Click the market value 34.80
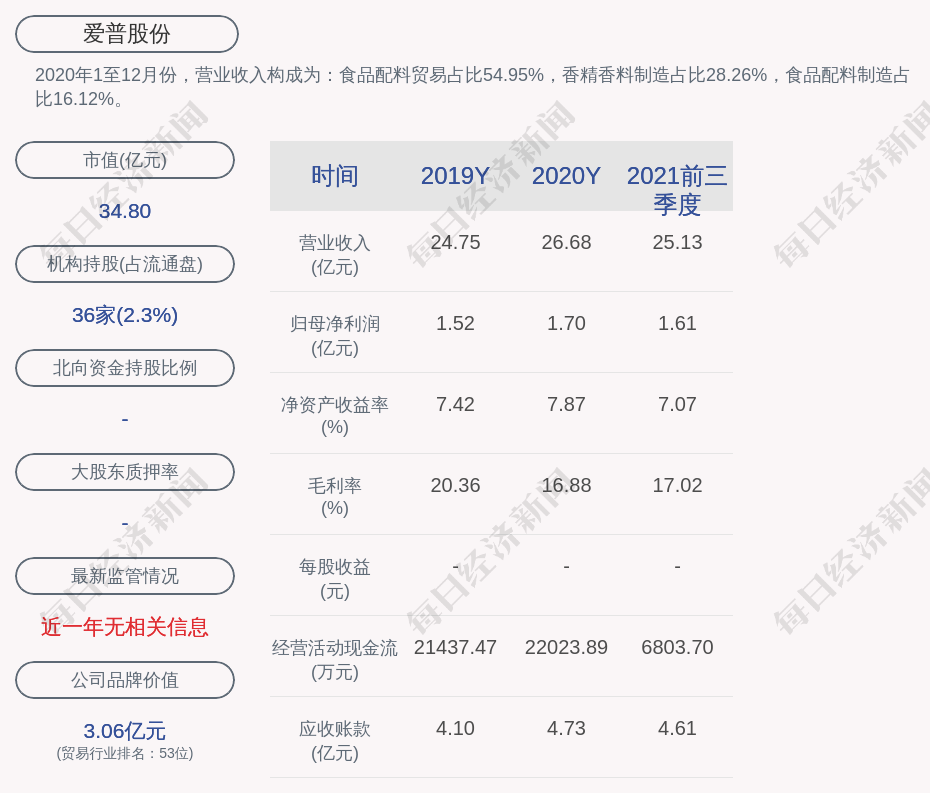The height and width of the screenshot is (793, 930). pyautogui.click(x=125, y=211)
